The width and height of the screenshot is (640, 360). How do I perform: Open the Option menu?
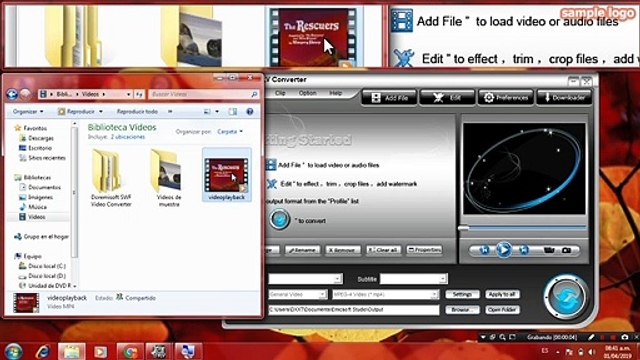tap(307, 93)
